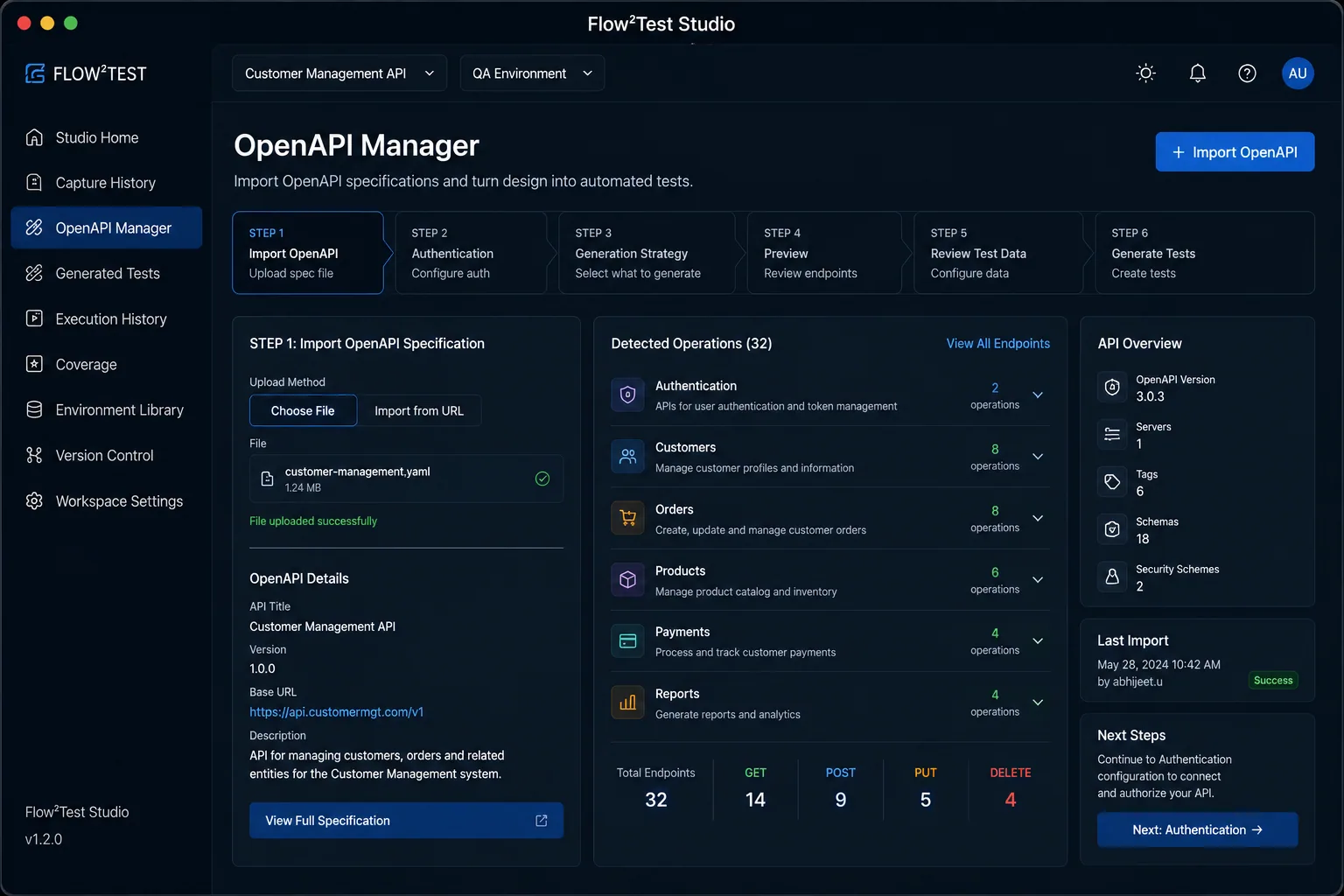The width and height of the screenshot is (1344, 896).
Task: Expand the Products operations chevron
Action: (1038, 579)
